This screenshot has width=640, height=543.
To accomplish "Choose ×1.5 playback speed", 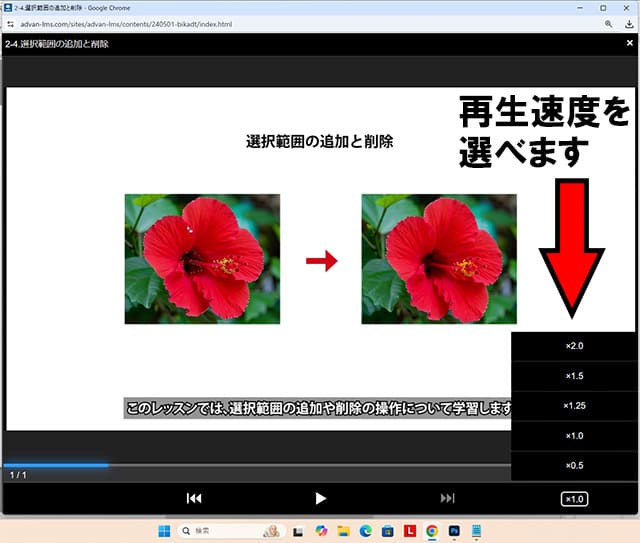I will pyautogui.click(x=574, y=376).
